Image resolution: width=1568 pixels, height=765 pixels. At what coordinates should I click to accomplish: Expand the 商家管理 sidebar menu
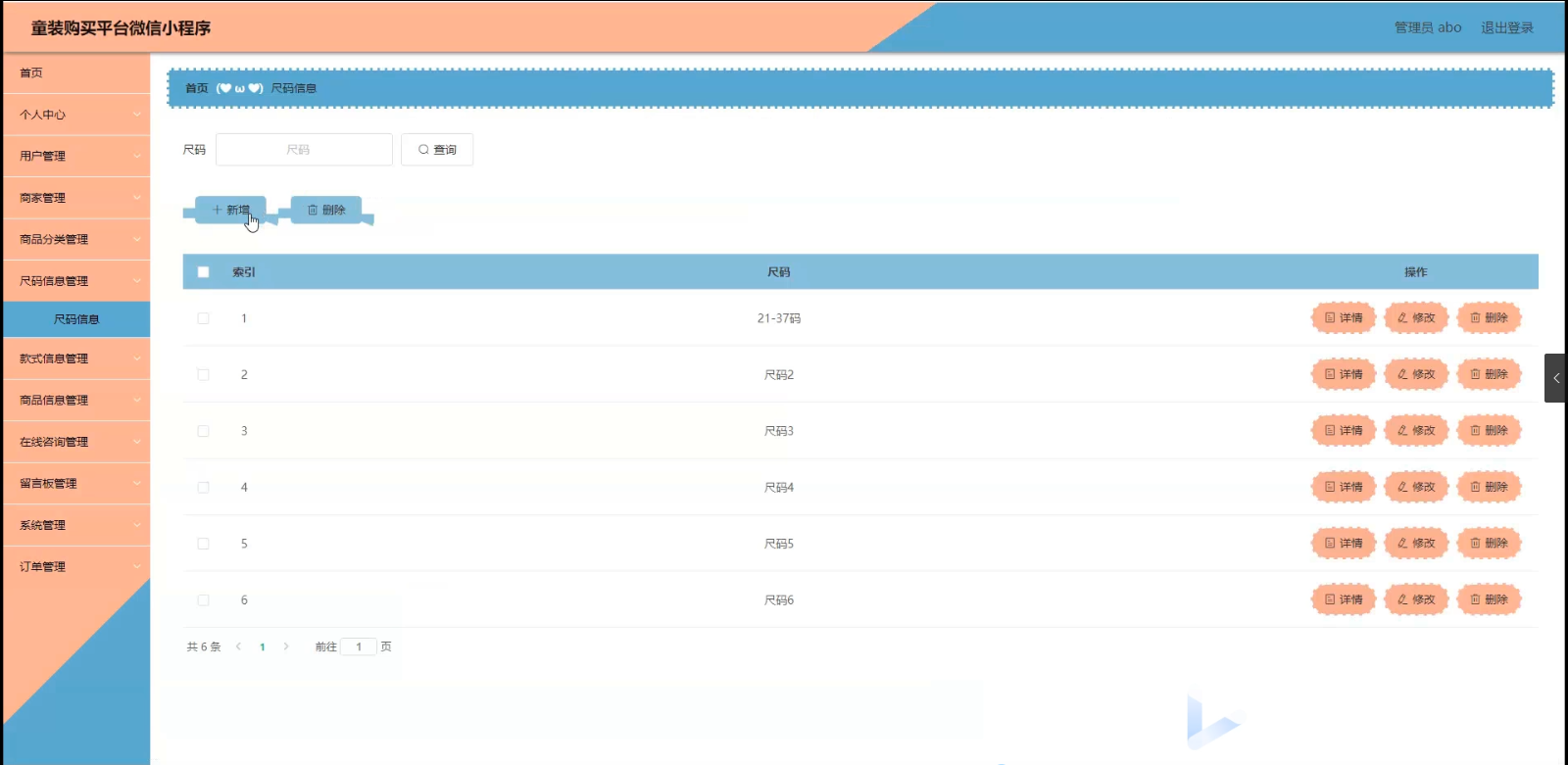click(76, 198)
